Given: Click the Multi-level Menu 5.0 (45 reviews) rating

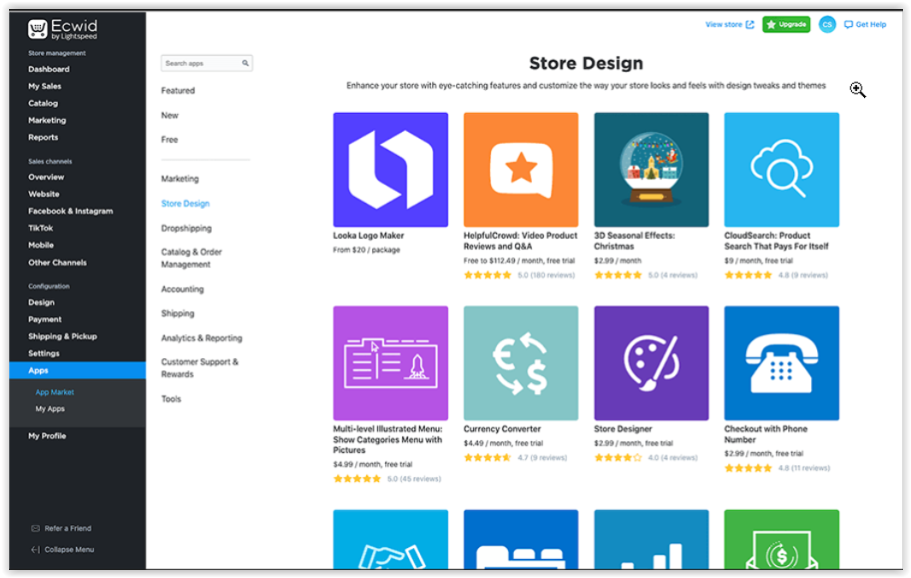Looking at the screenshot, I should pyautogui.click(x=387, y=479).
